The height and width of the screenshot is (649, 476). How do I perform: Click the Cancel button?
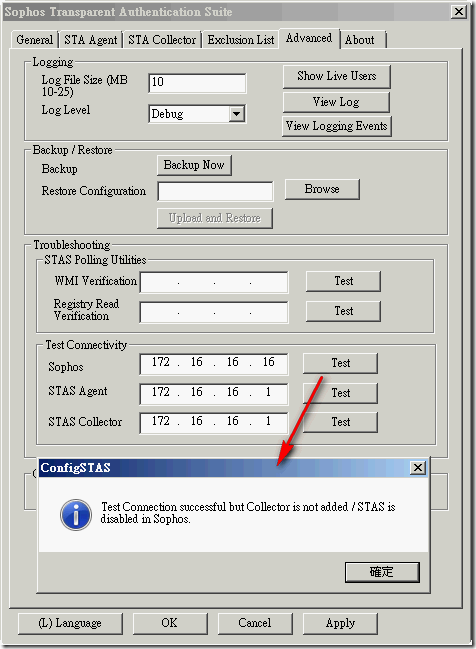coord(255,623)
